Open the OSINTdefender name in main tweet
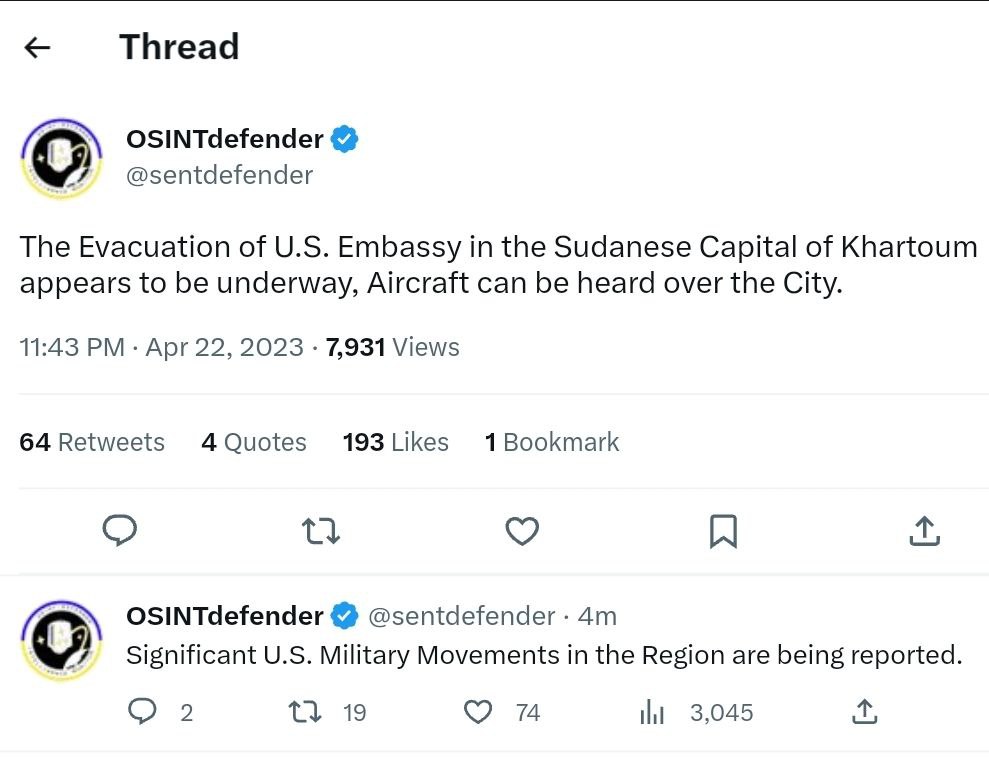 click(225, 139)
